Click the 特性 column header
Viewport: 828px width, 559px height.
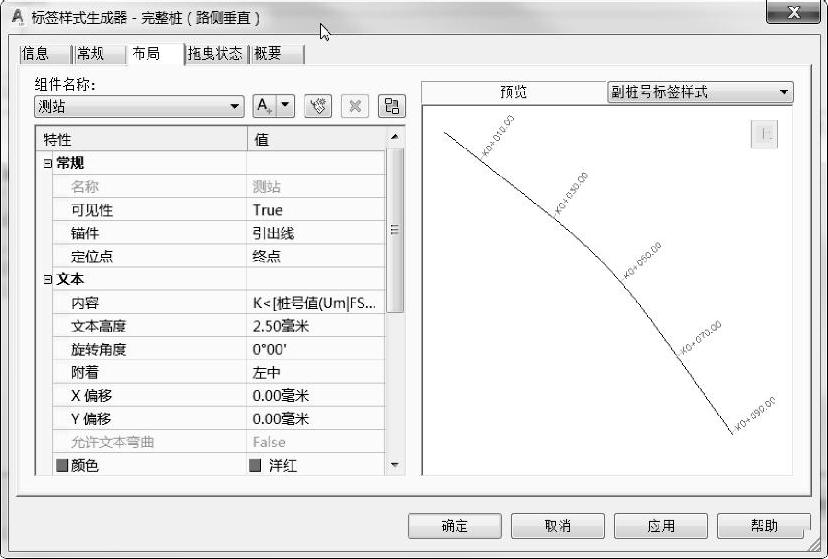[x=142, y=139]
